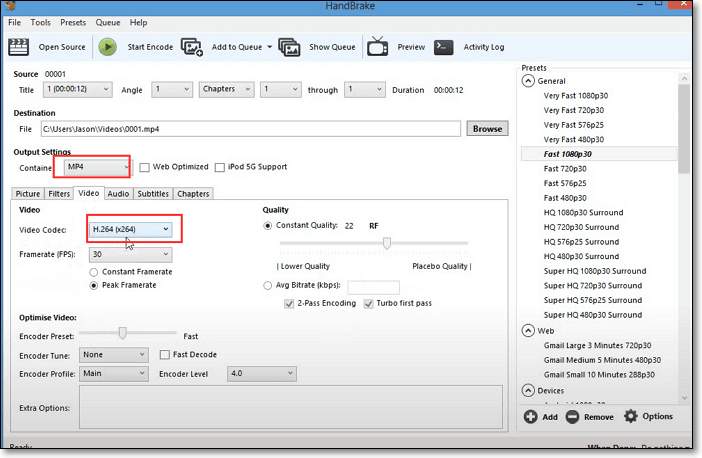
Task: Open the Framerate (FPS) dropdown
Action: coord(130,254)
